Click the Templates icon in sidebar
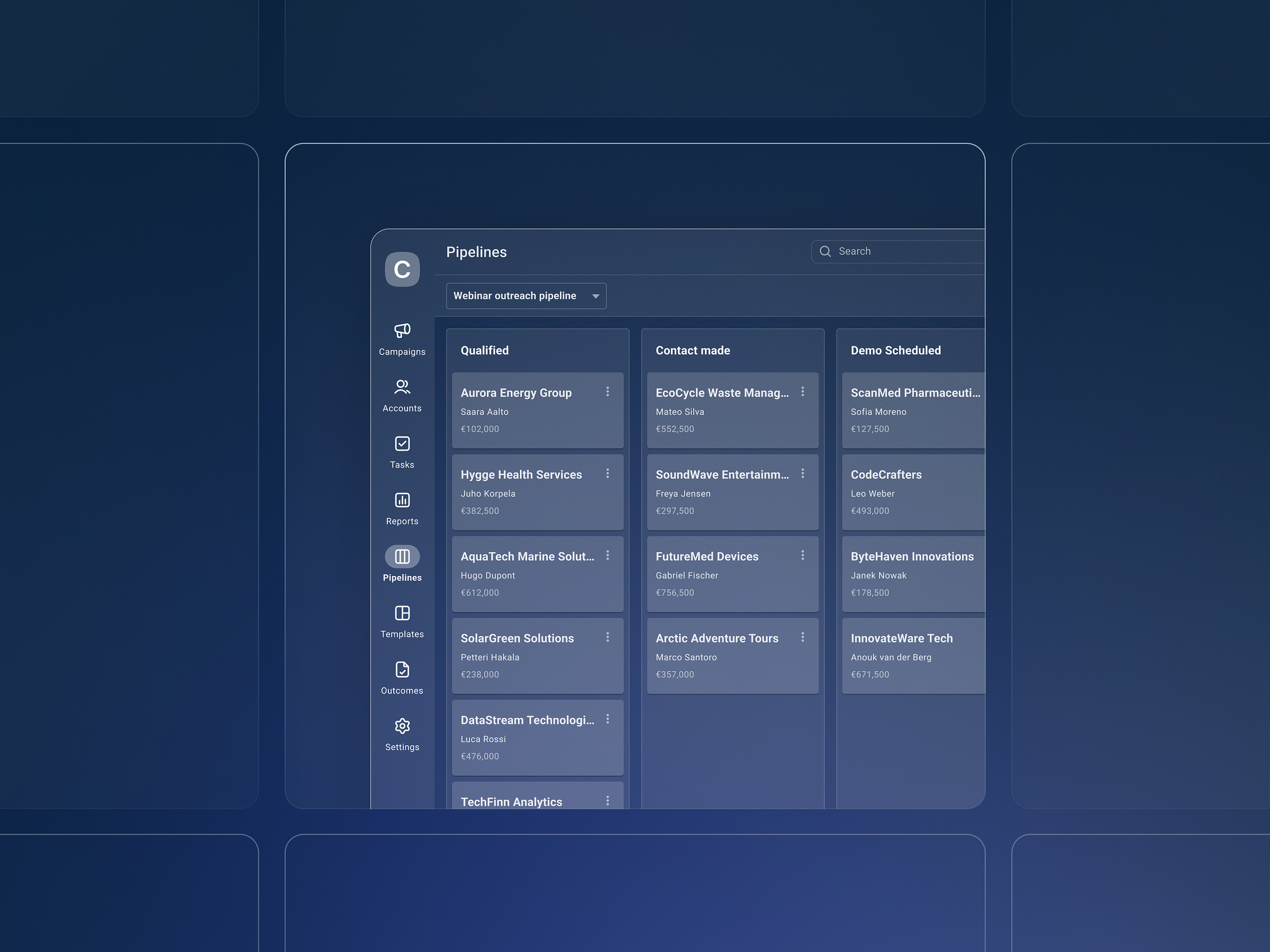 402,613
